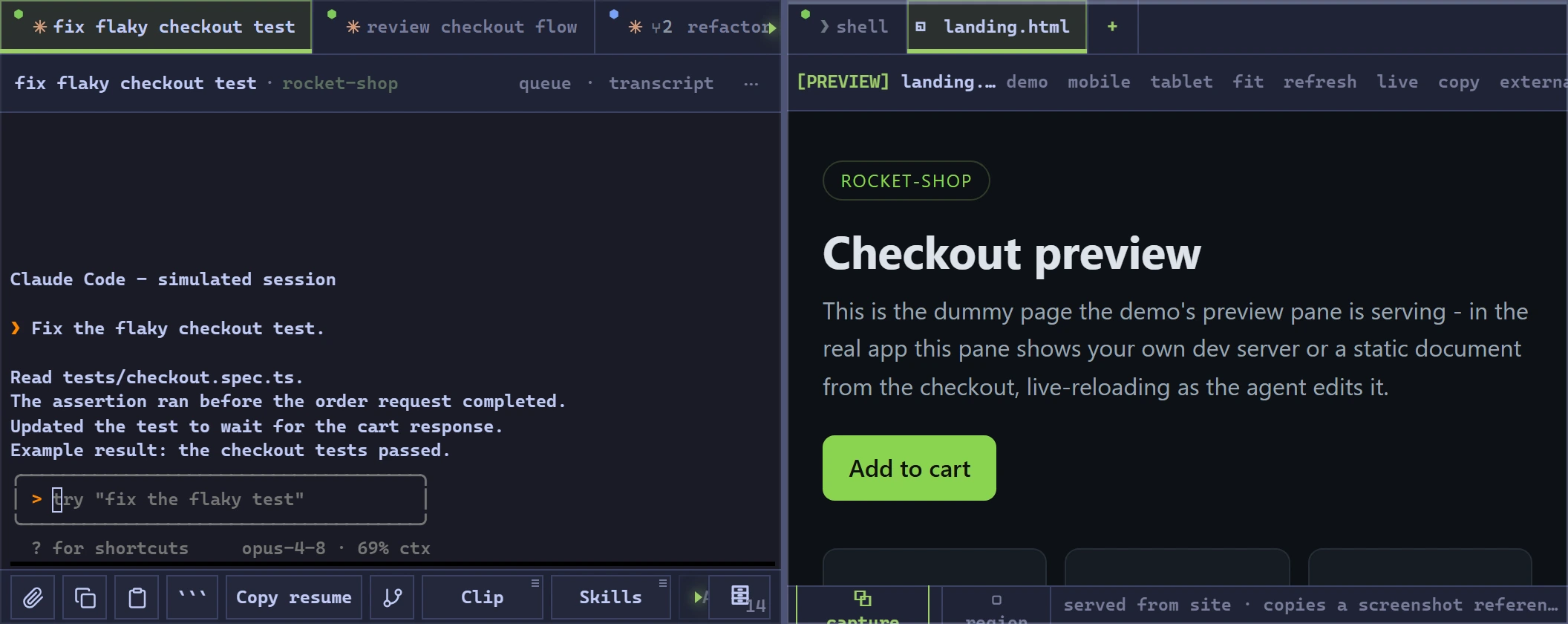Click 'served from site' footer text
The image size is (1568, 624).
(1147, 605)
